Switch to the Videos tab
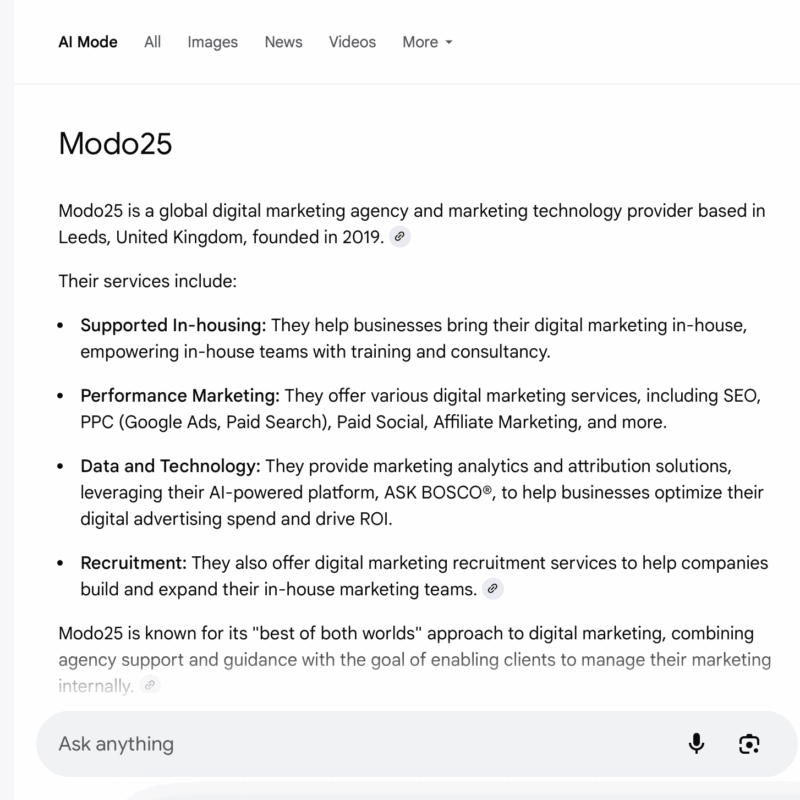Screen dimensions: 800x800 pyautogui.click(x=352, y=42)
